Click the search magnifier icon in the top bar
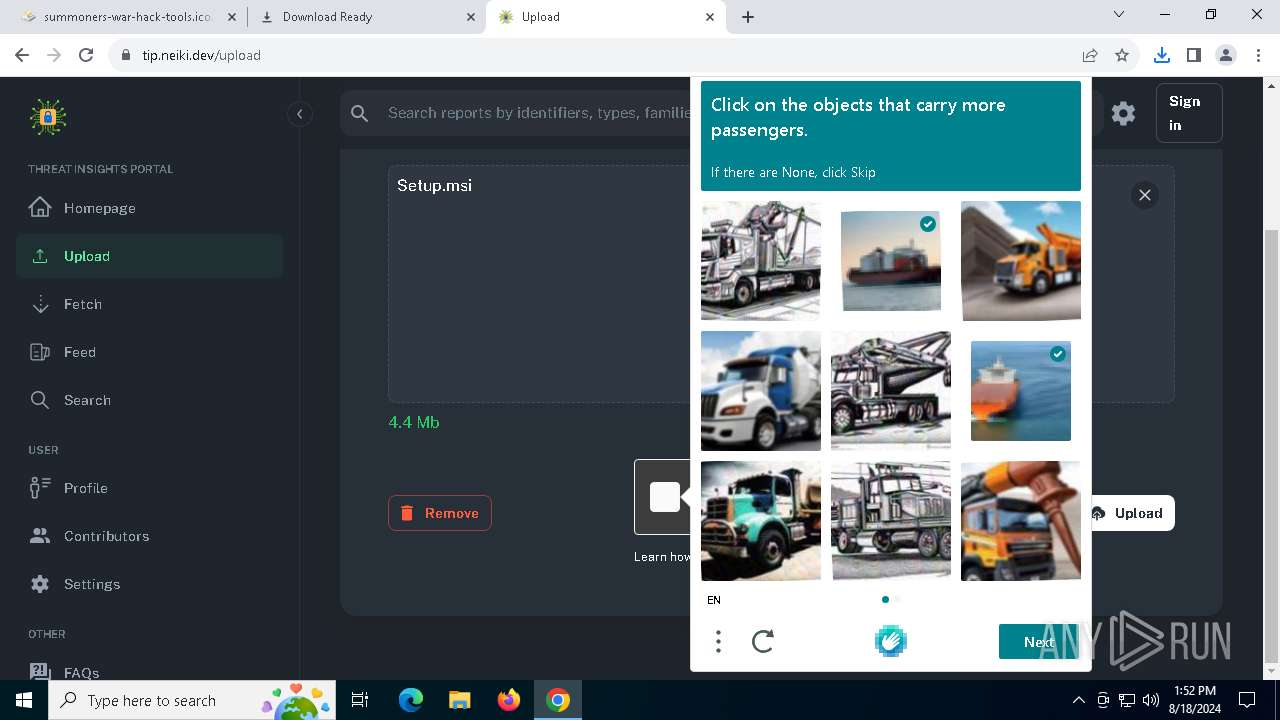1280x720 pixels. coord(360,113)
